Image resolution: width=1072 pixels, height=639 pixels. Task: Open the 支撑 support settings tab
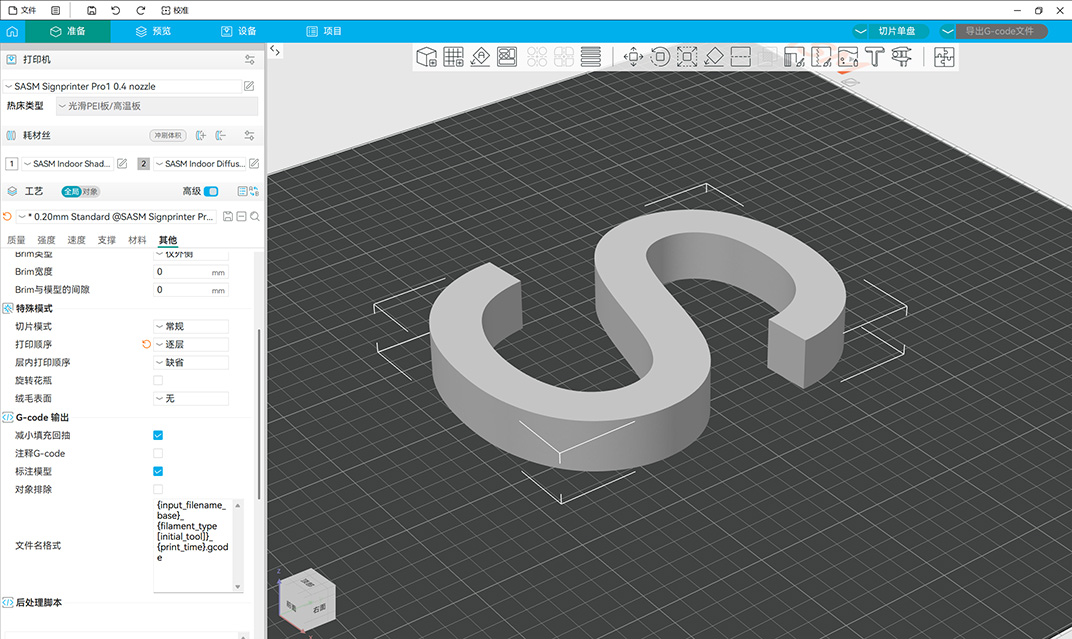pos(107,240)
